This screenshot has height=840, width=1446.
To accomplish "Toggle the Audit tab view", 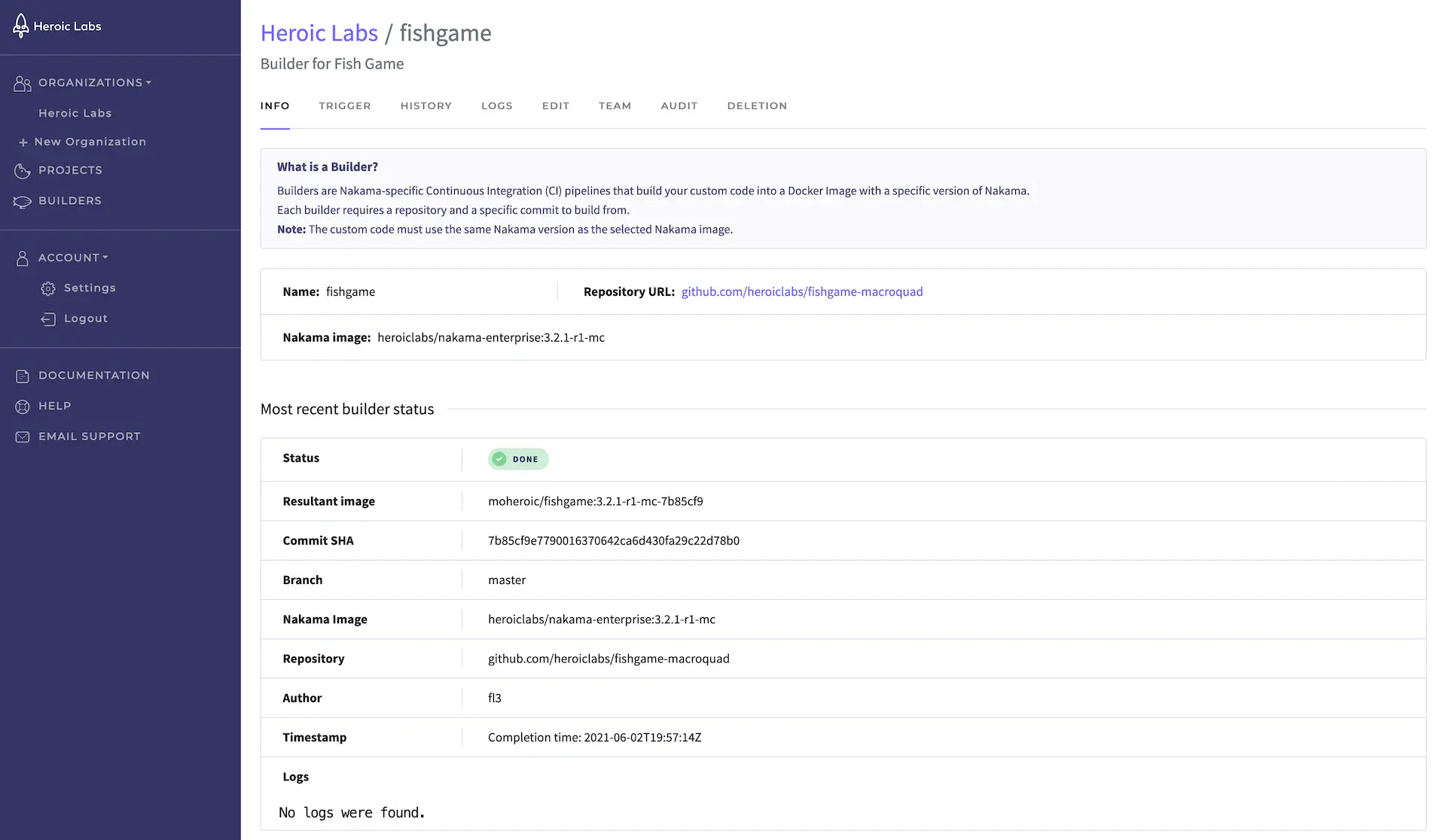I will (x=679, y=105).
